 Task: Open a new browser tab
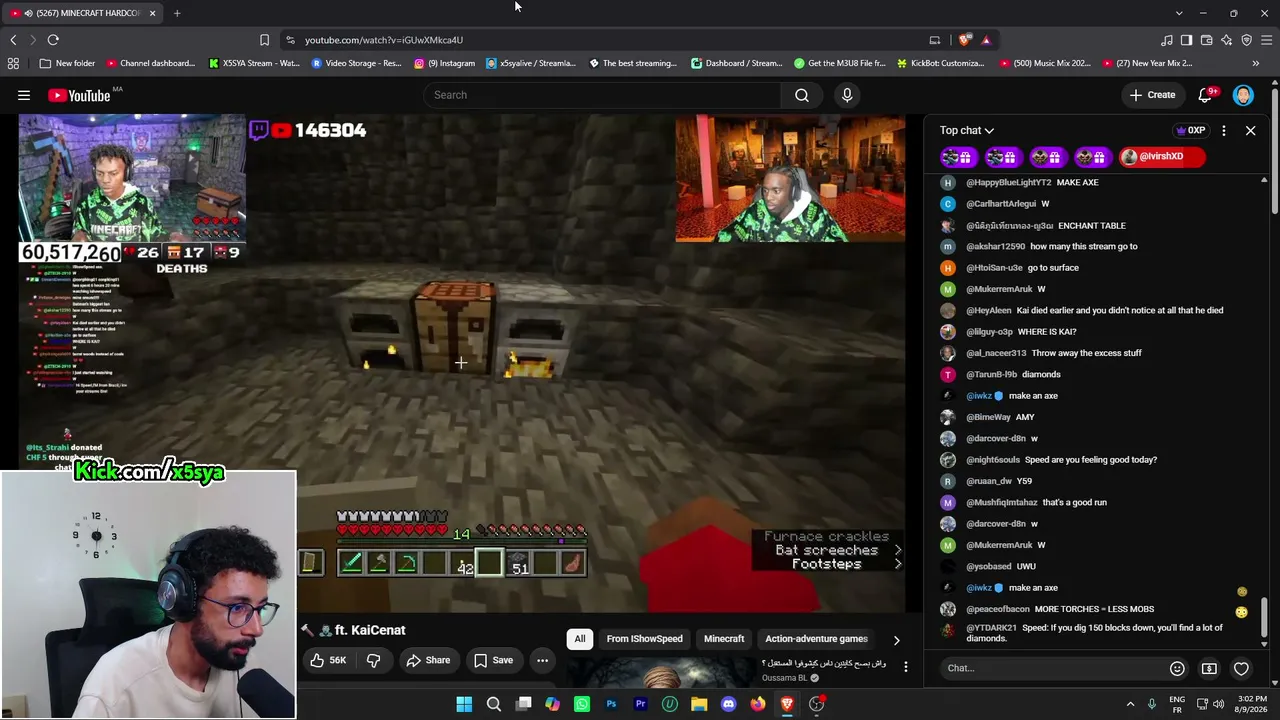[x=177, y=13]
